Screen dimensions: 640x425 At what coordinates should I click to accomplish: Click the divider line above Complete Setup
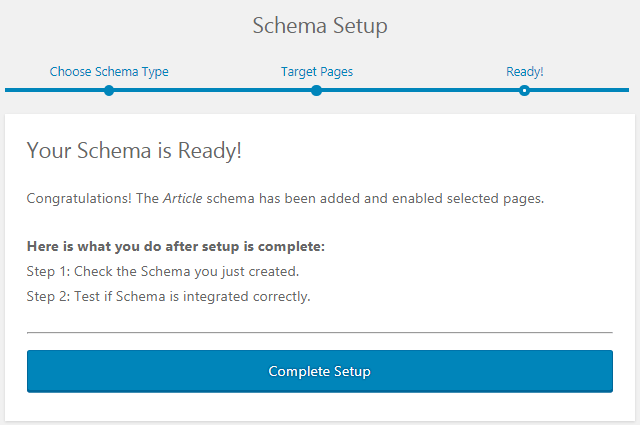320,332
